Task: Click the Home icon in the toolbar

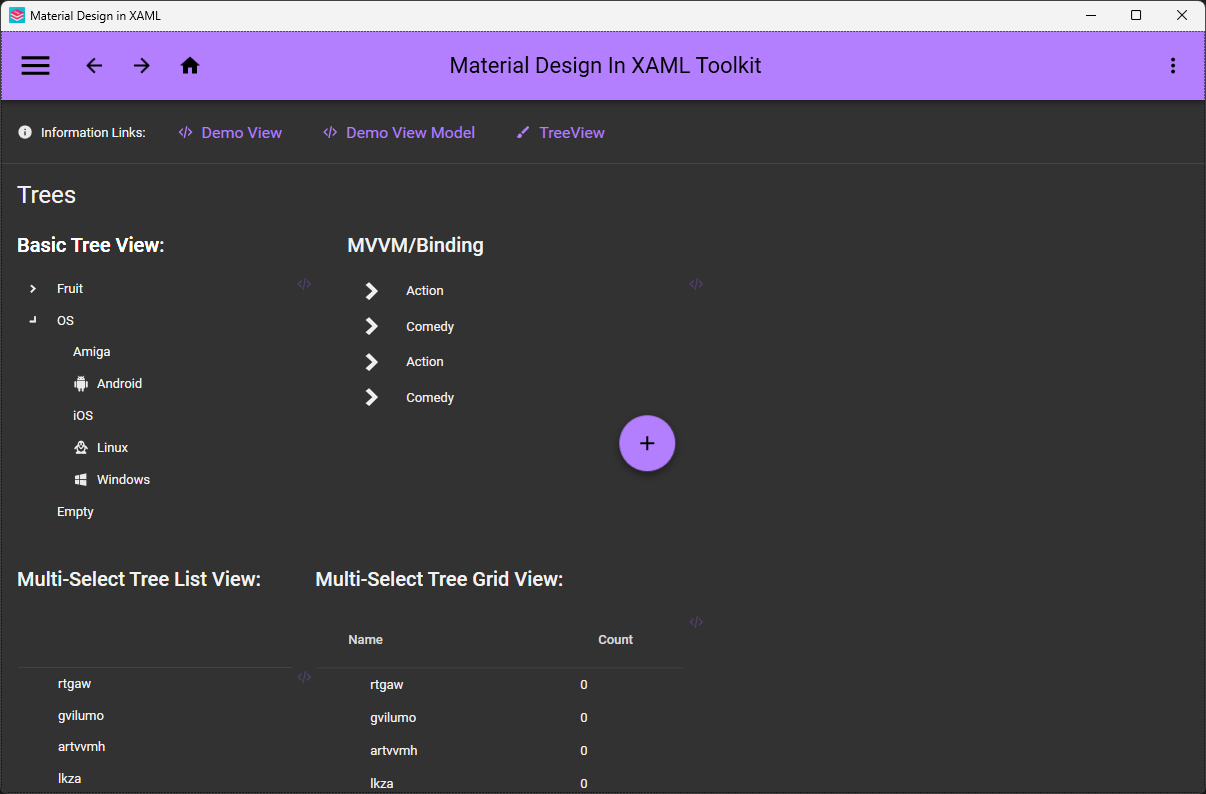Action: (x=190, y=66)
